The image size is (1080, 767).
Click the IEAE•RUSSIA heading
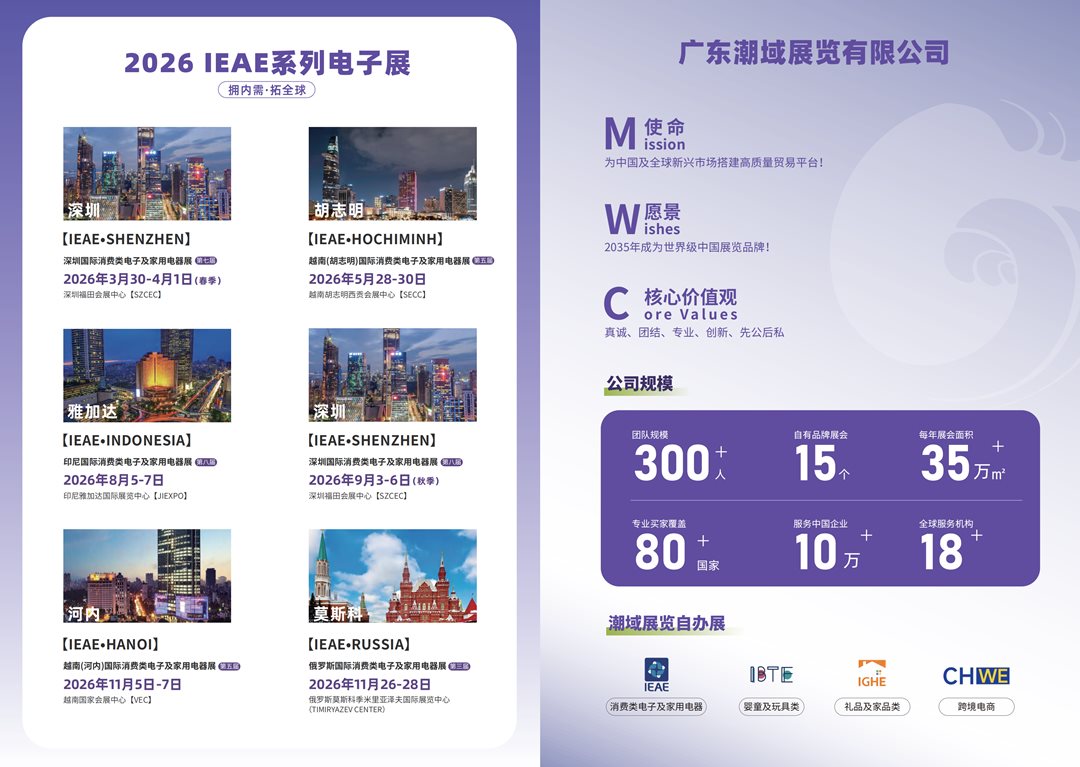359,644
